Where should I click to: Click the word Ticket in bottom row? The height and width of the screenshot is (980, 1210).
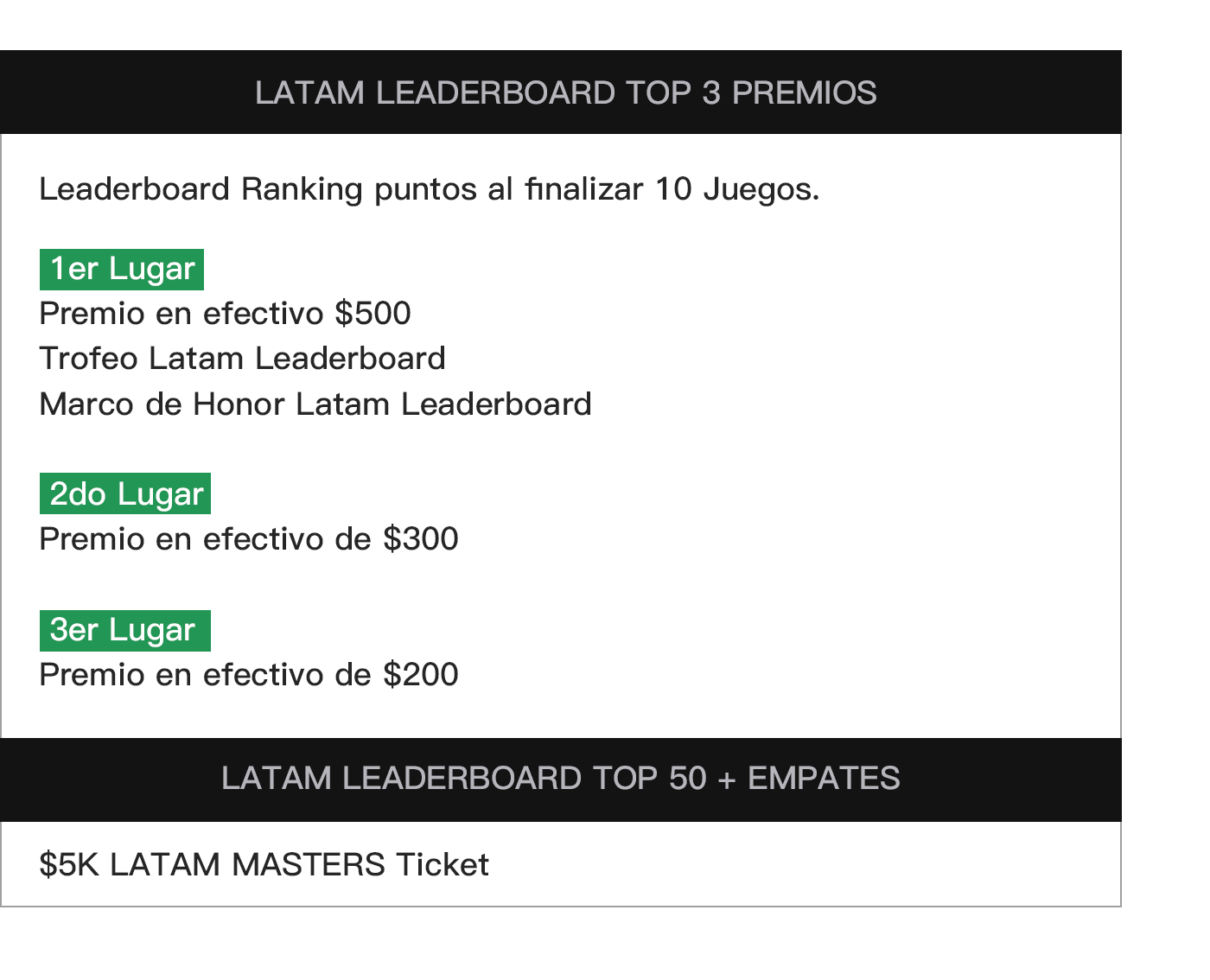[x=443, y=864]
